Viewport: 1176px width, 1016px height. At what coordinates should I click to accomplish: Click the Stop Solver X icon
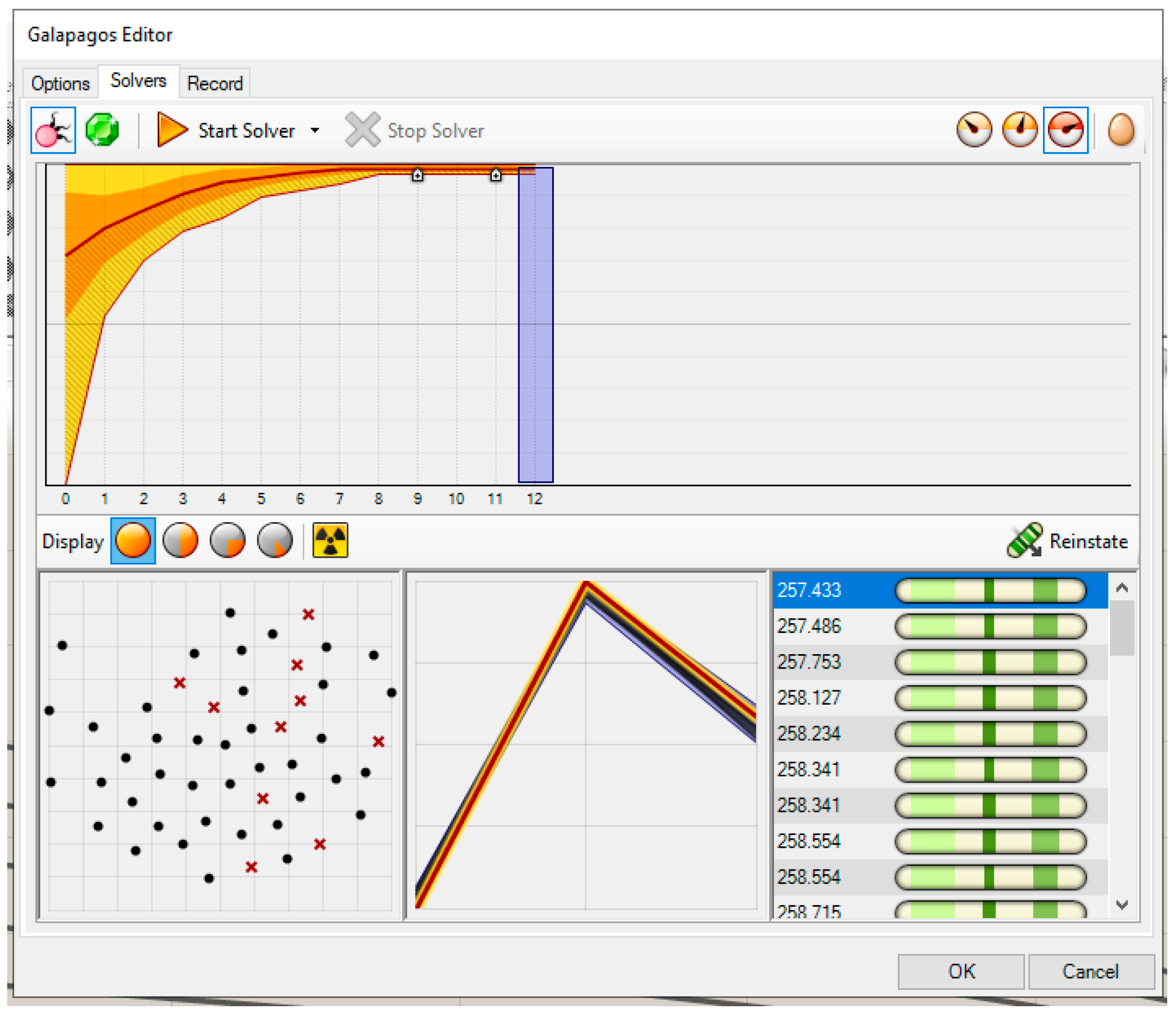[362, 130]
